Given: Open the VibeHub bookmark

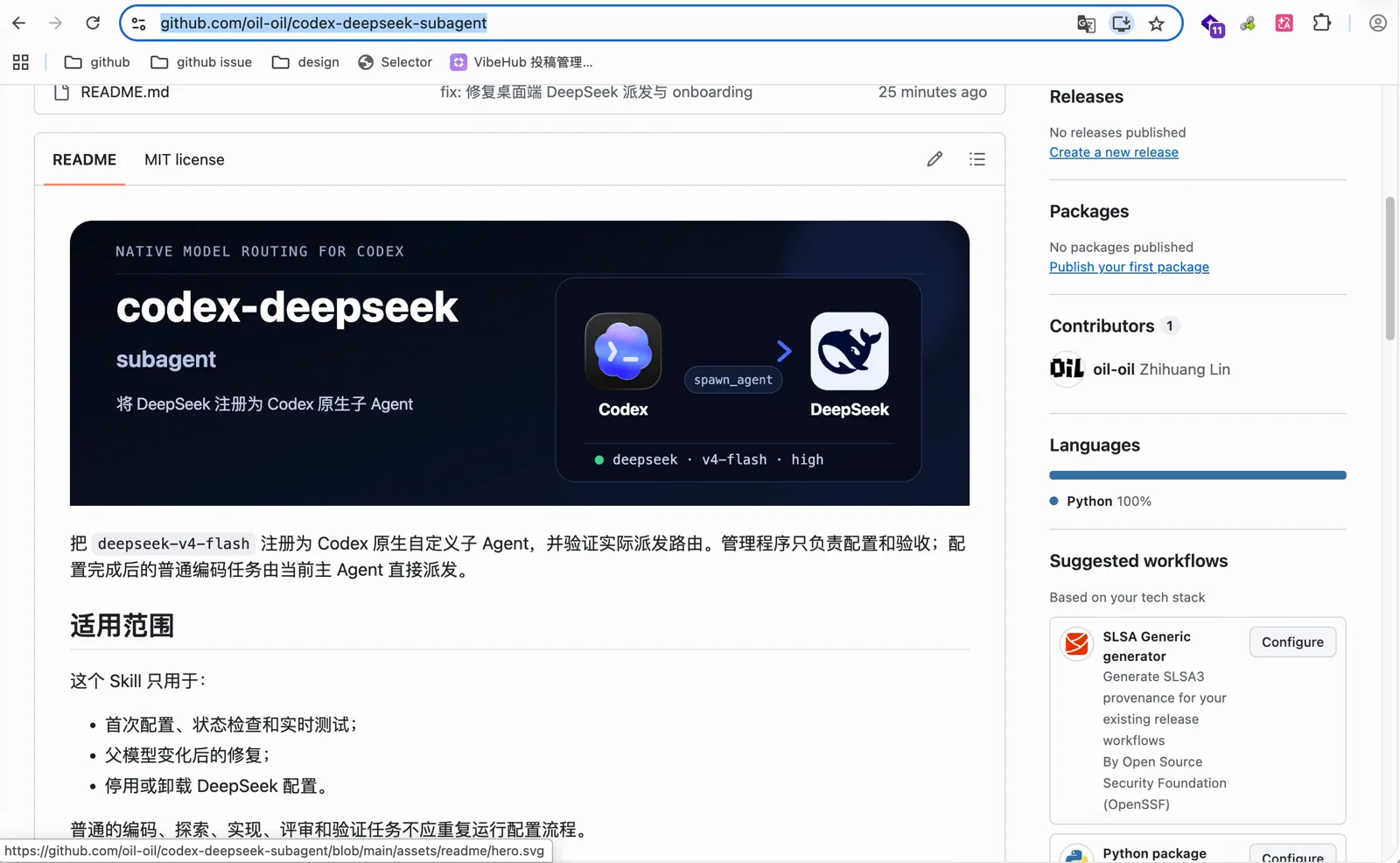Looking at the screenshot, I should click(x=521, y=62).
